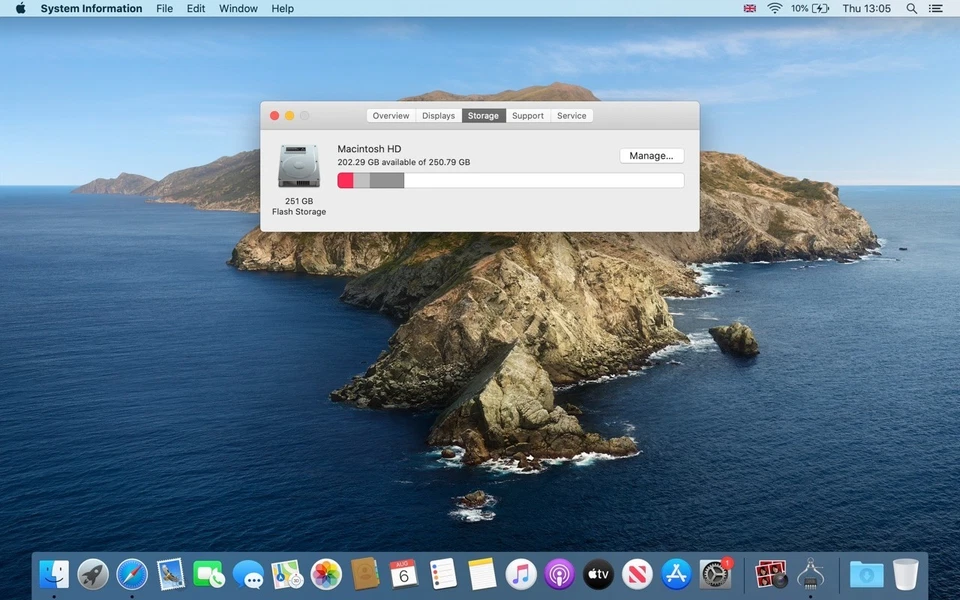The height and width of the screenshot is (600, 960).
Task: Open Finder from the Dock
Action: click(54, 575)
